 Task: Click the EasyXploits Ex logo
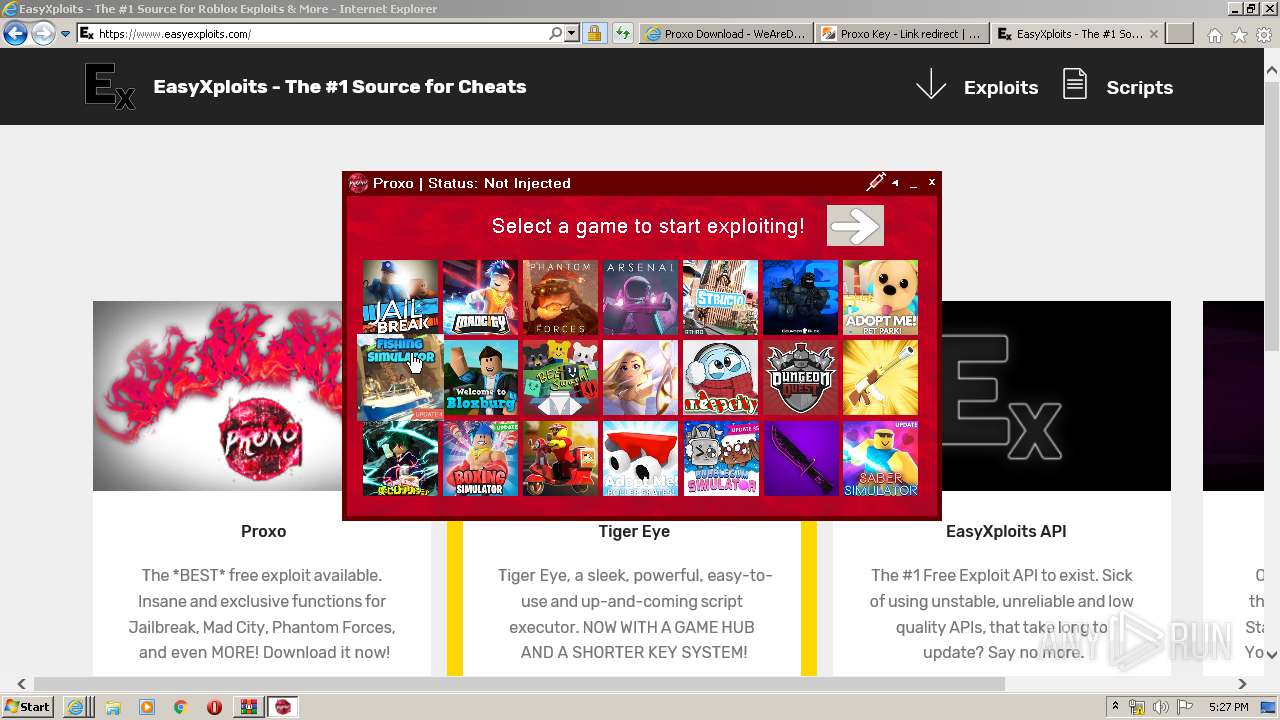(x=109, y=86)
